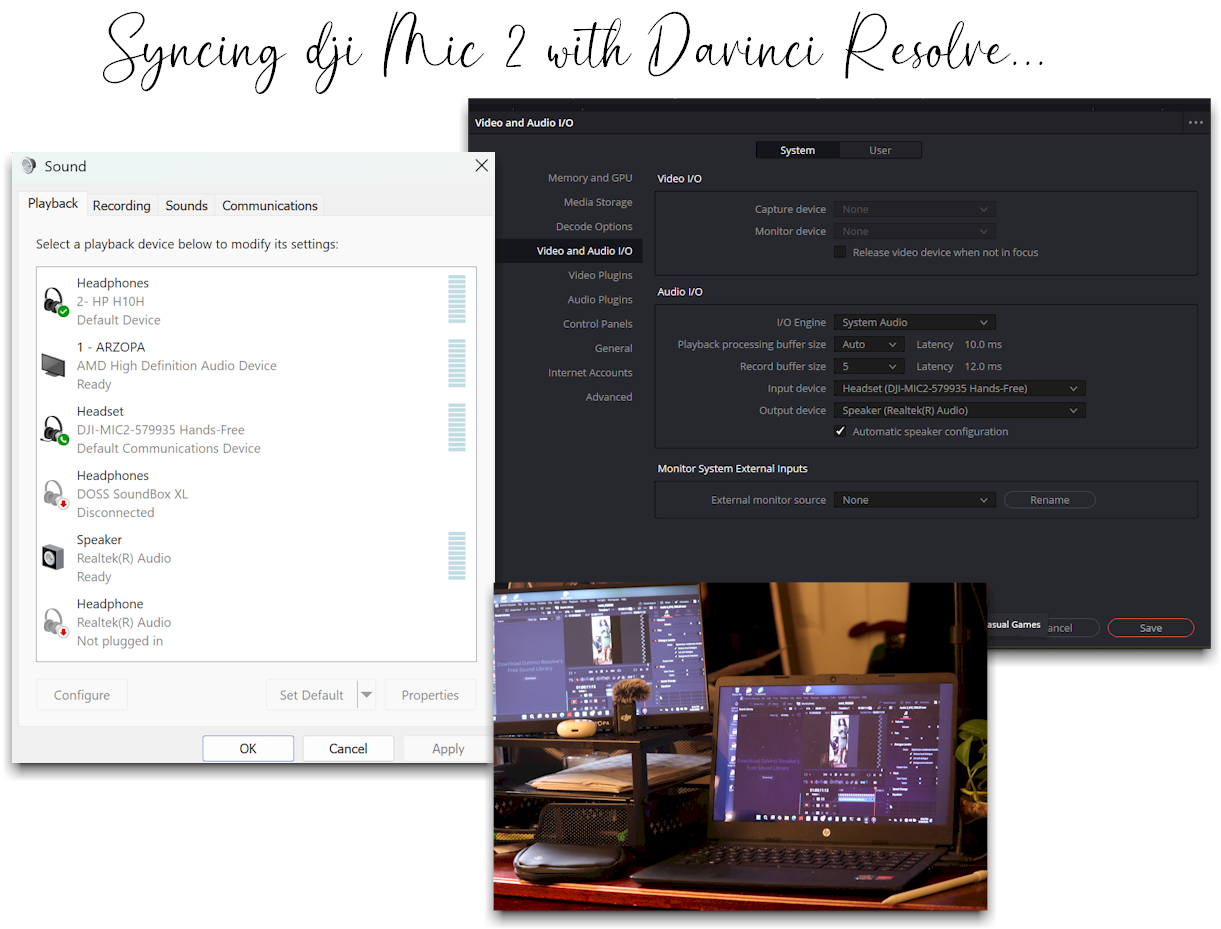The image size is (1221, 929).
Task: Click the Configure button
Action: (82, 695)
